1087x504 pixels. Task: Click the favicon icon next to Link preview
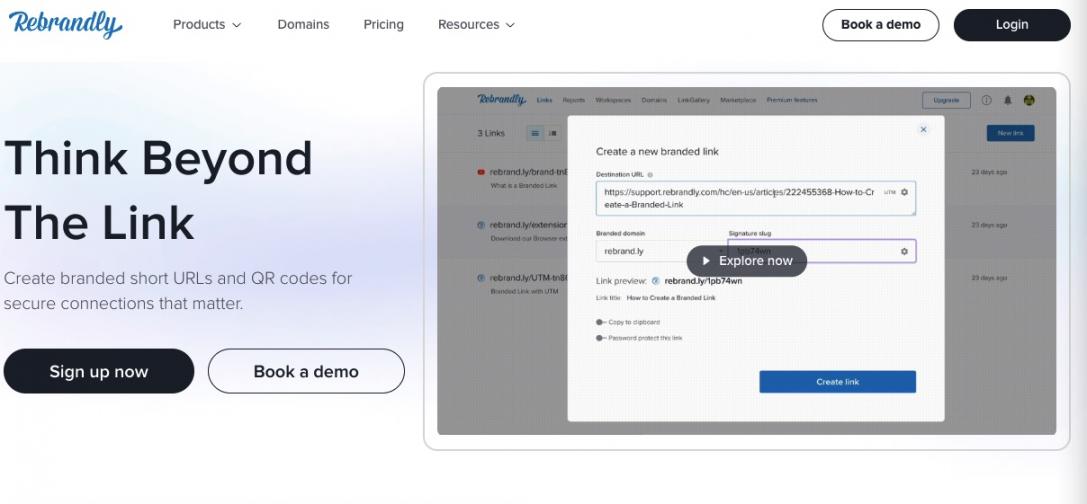pyautogui.click(x=656, y=281)
